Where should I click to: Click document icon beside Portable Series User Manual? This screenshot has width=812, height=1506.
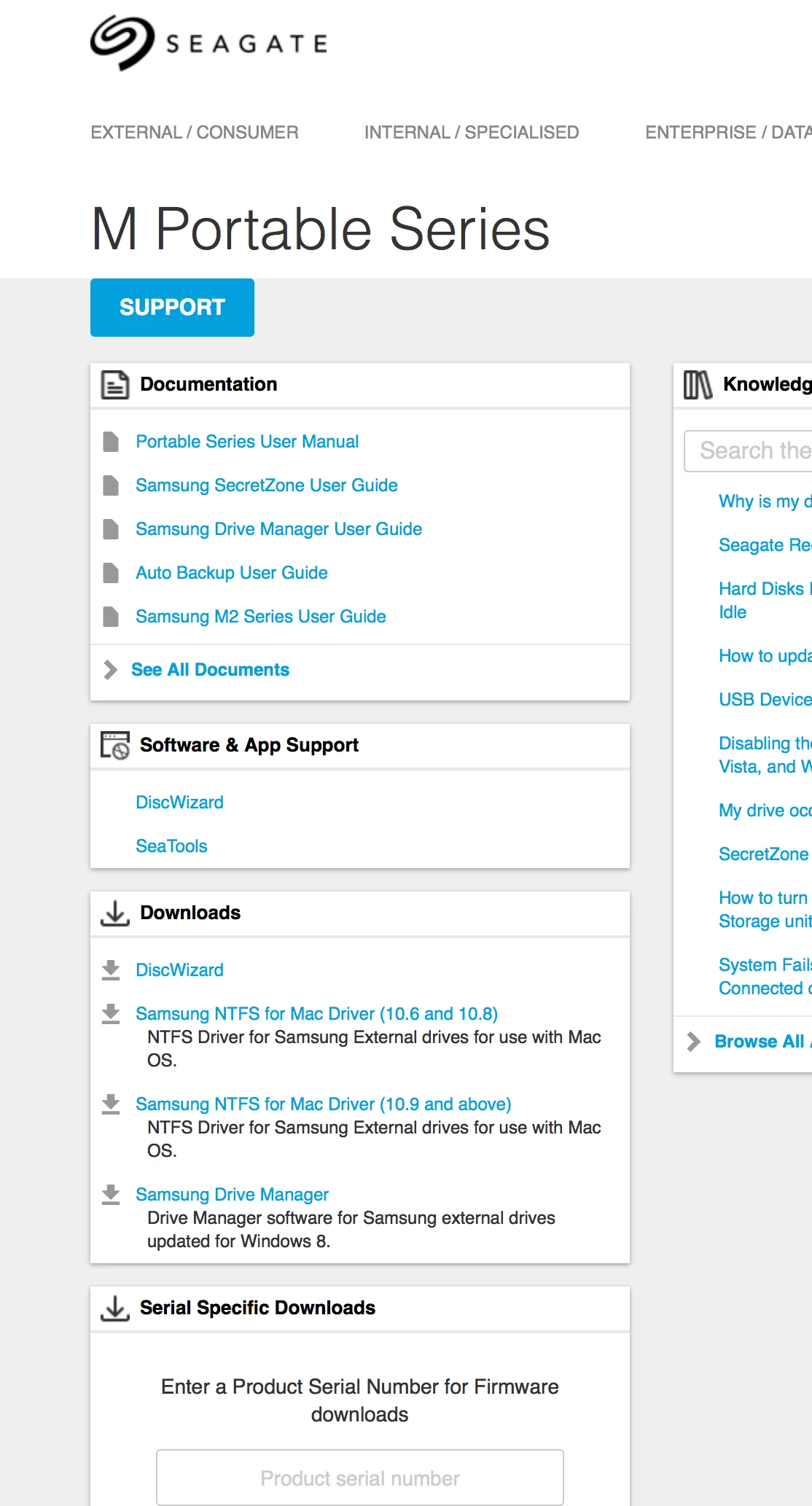click(111, 442)
